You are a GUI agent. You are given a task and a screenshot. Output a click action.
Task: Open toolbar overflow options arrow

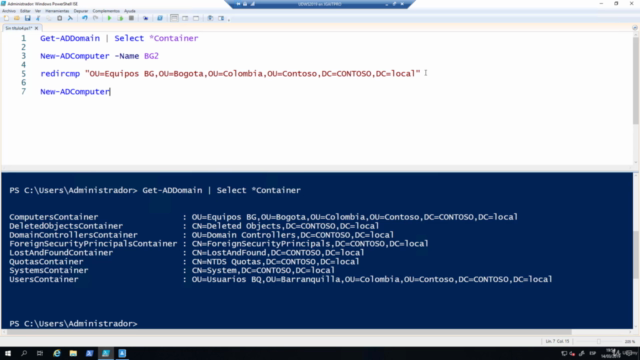(229, 19)
